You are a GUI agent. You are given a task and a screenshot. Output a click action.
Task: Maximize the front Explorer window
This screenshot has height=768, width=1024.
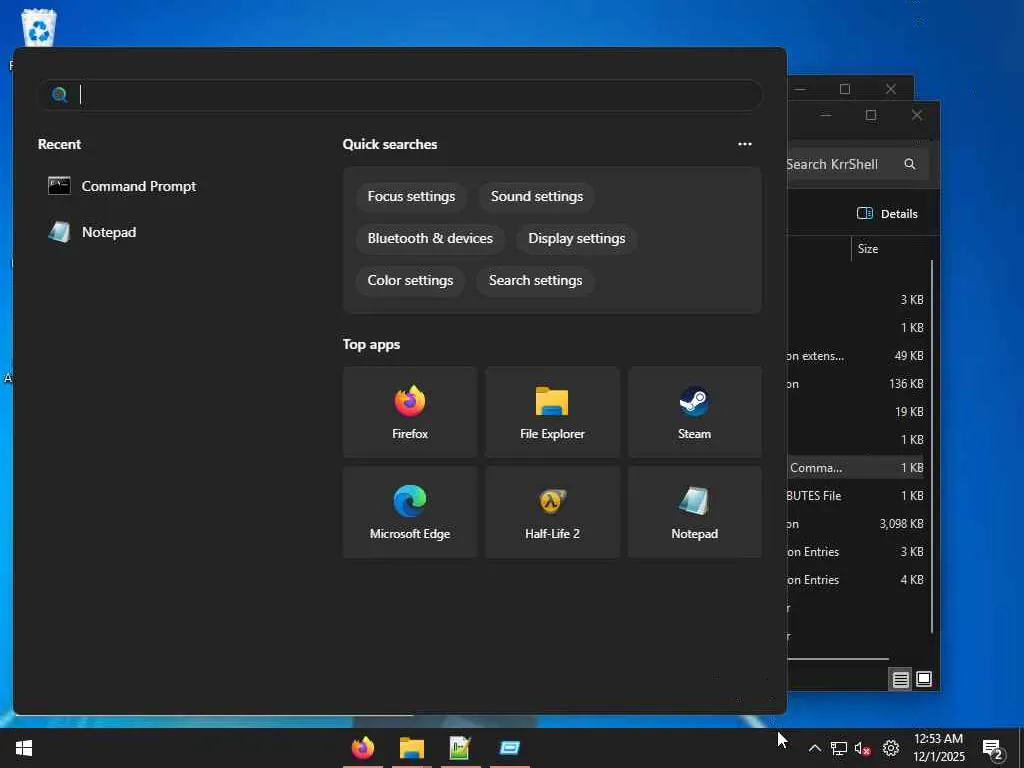[x=871, y=116]
